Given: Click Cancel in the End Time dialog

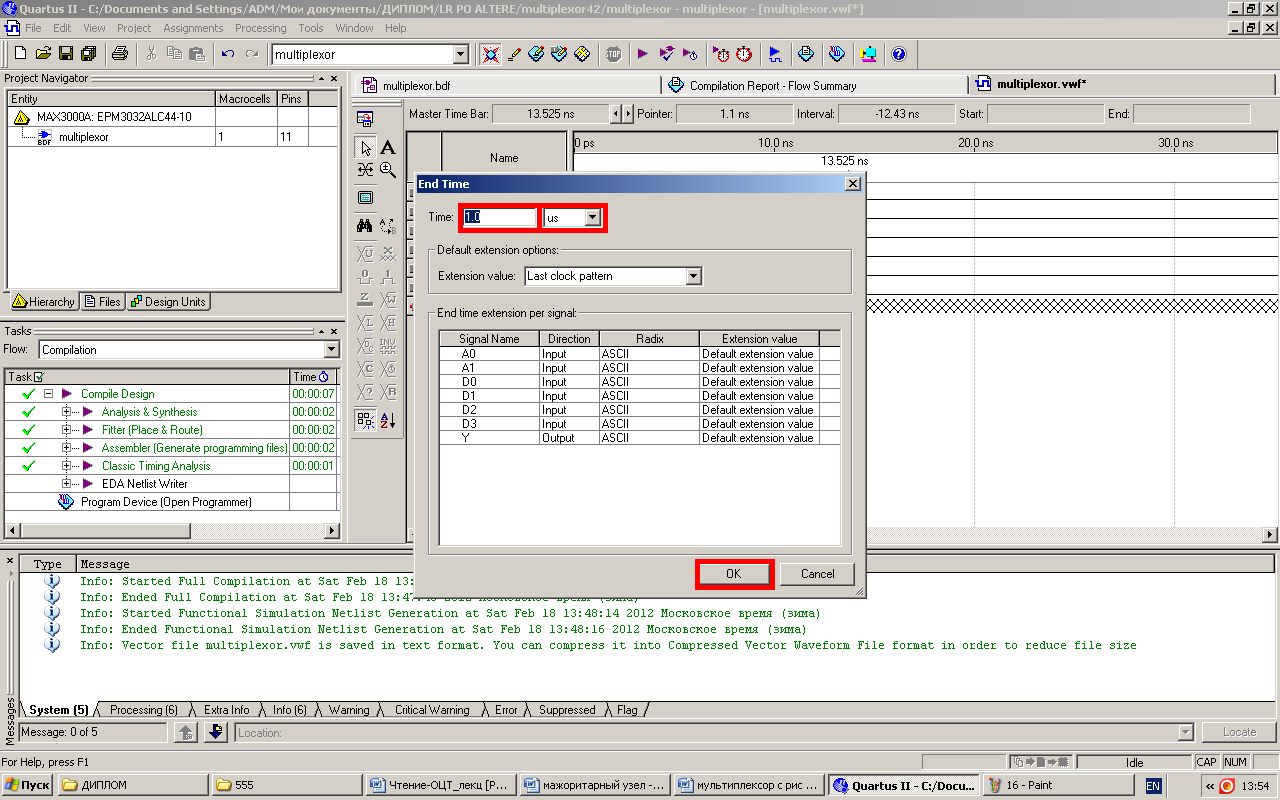Looking at the screenshot, I should click(817, 574).
